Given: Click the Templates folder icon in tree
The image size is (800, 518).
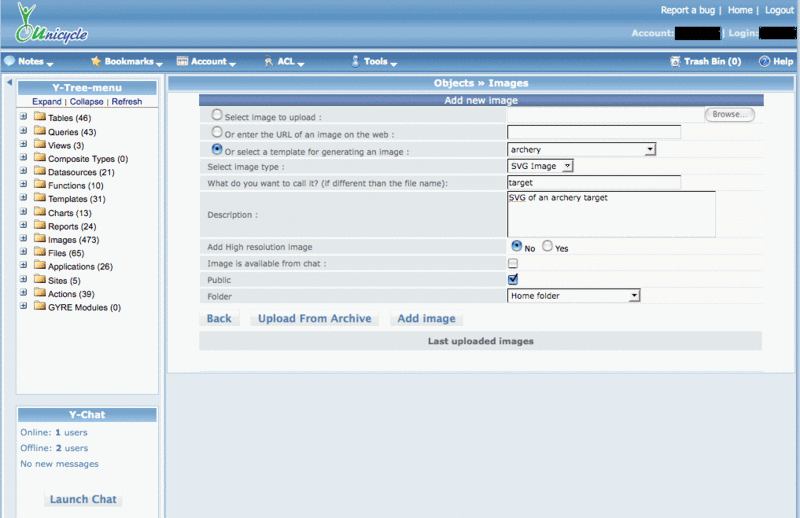Looking at the screenshot, I should (x=40, y=199).
